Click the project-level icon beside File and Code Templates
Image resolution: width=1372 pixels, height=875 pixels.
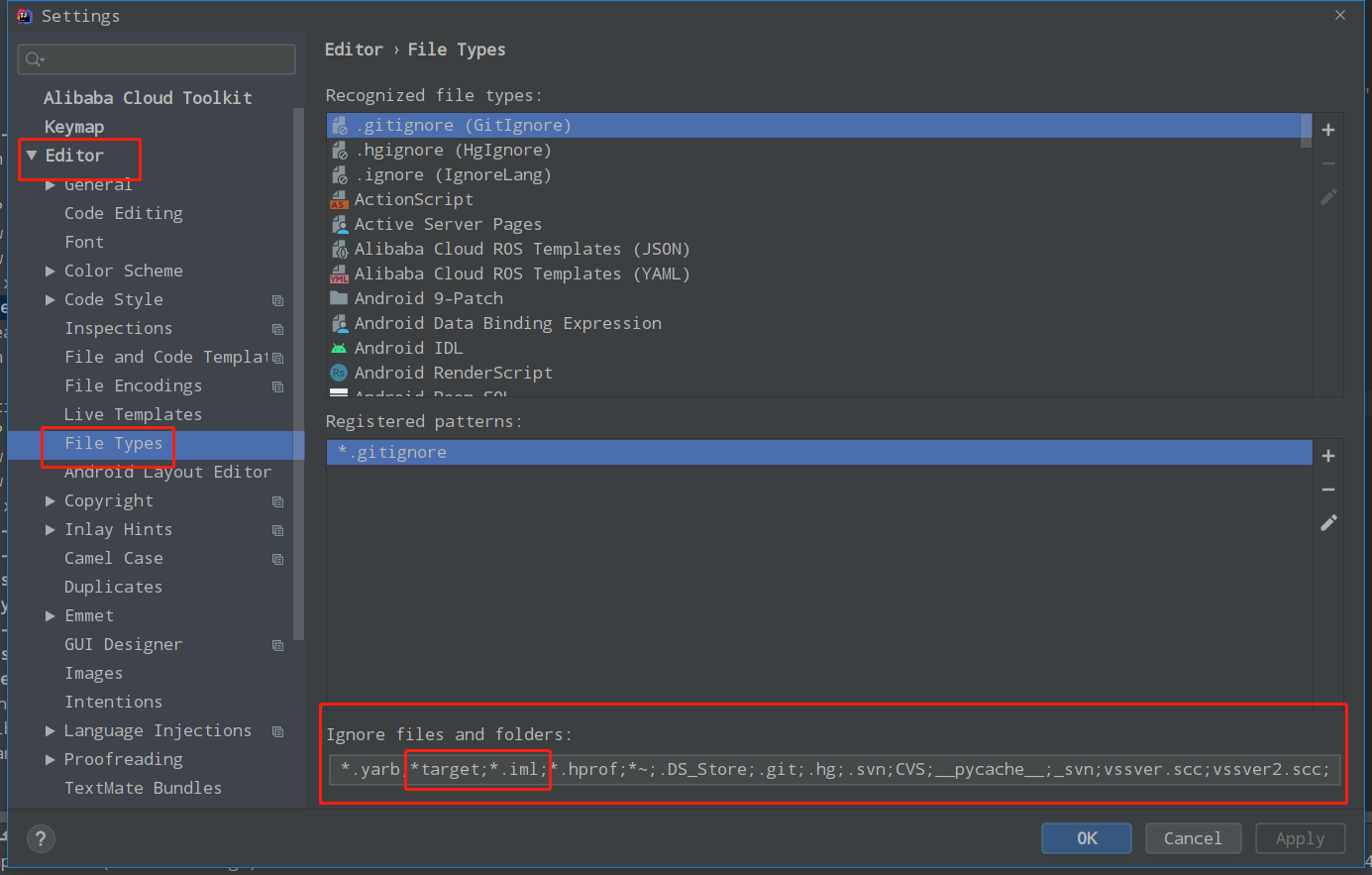point(278,358)
